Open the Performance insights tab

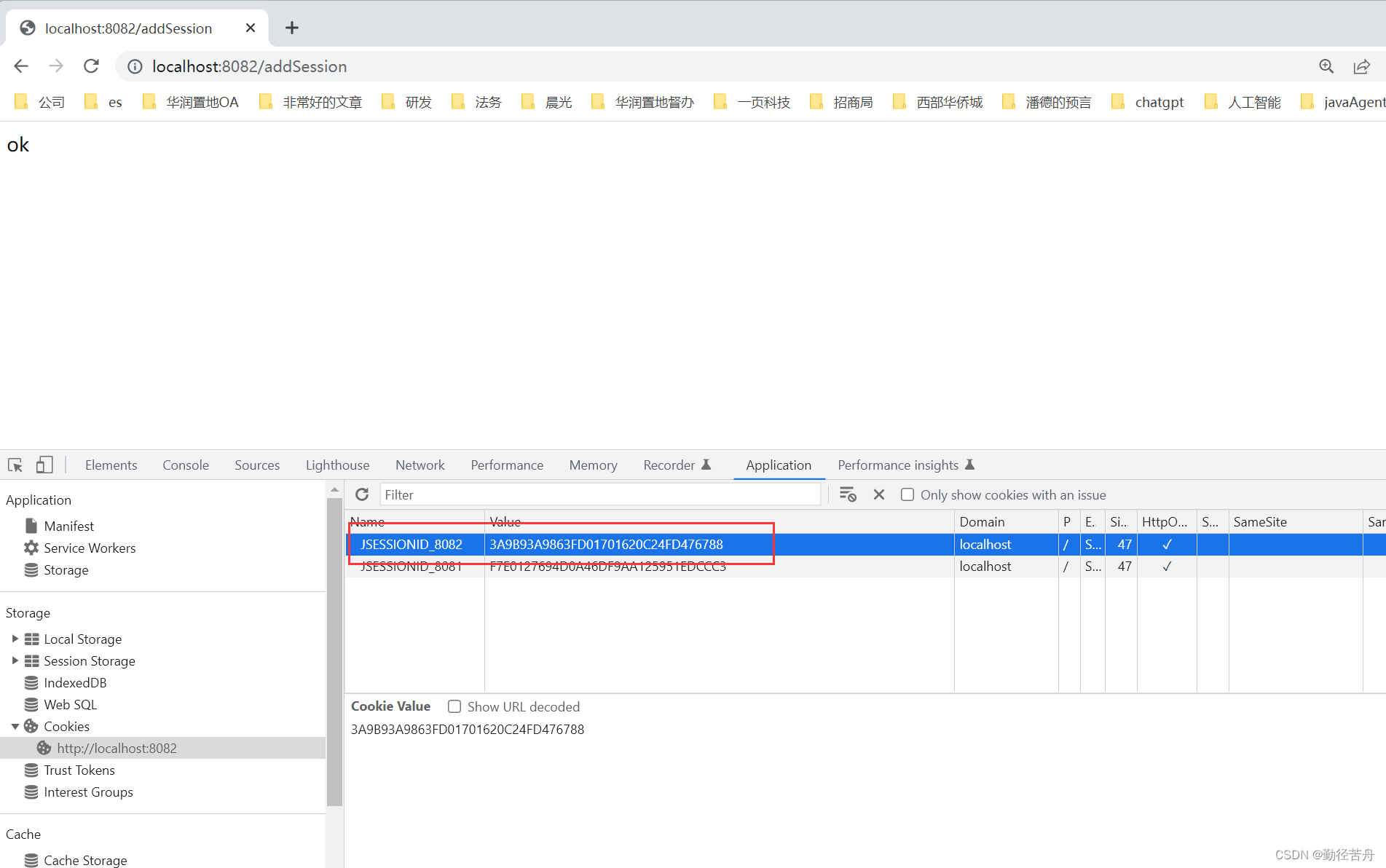click(905, 465)
